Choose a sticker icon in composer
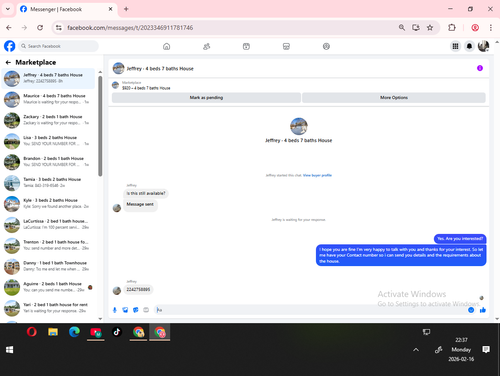 tap(136, 310)
